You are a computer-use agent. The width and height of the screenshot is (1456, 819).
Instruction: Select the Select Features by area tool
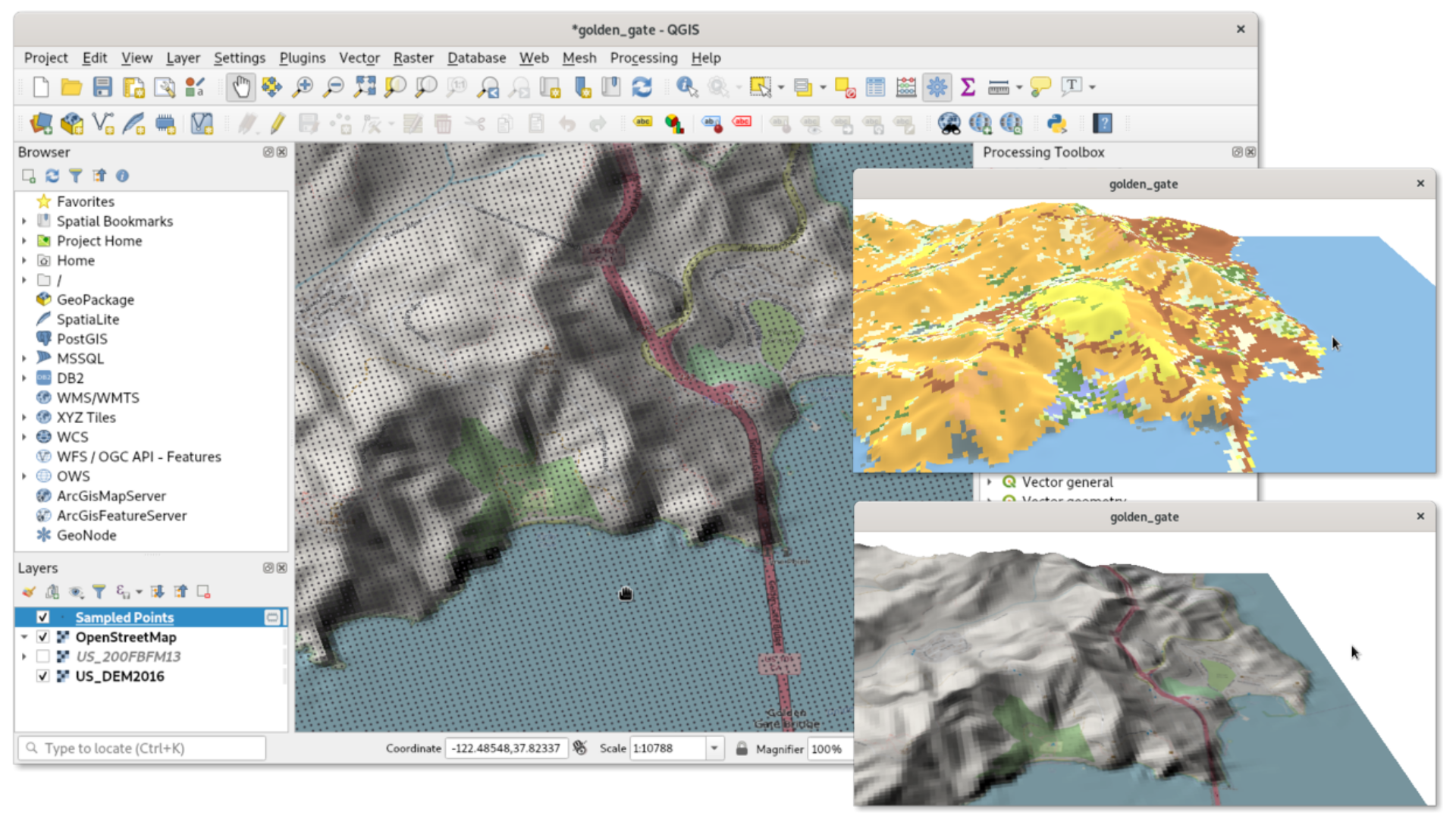(x=760, y=87)
